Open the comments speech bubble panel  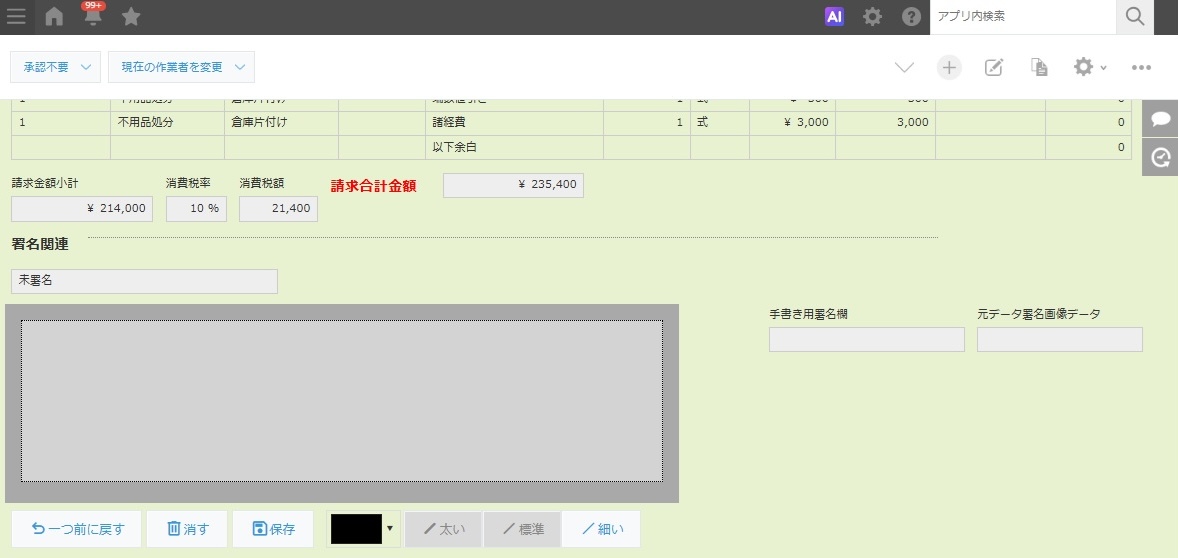click(x=1160, y=119)
